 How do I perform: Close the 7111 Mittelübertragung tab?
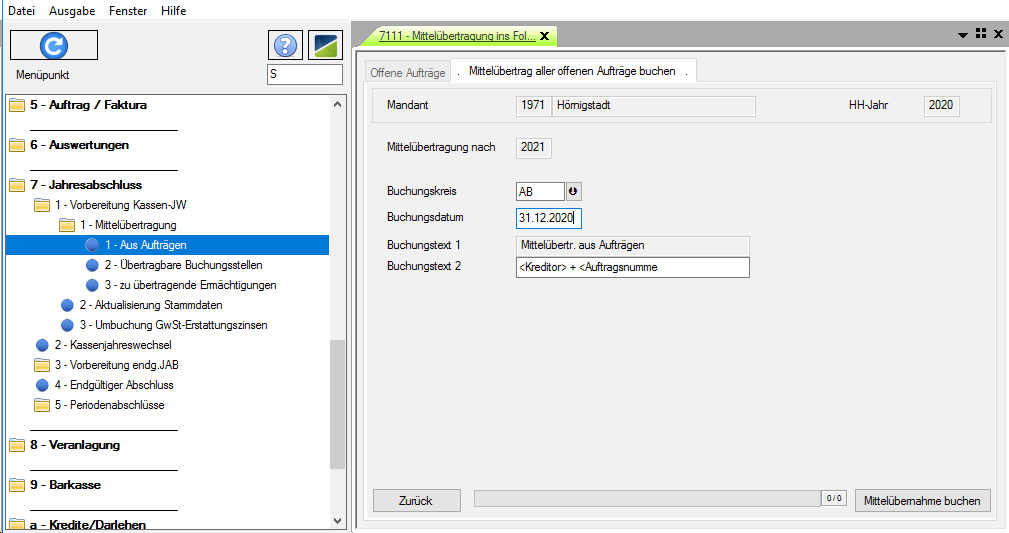(x=545, y=36)
